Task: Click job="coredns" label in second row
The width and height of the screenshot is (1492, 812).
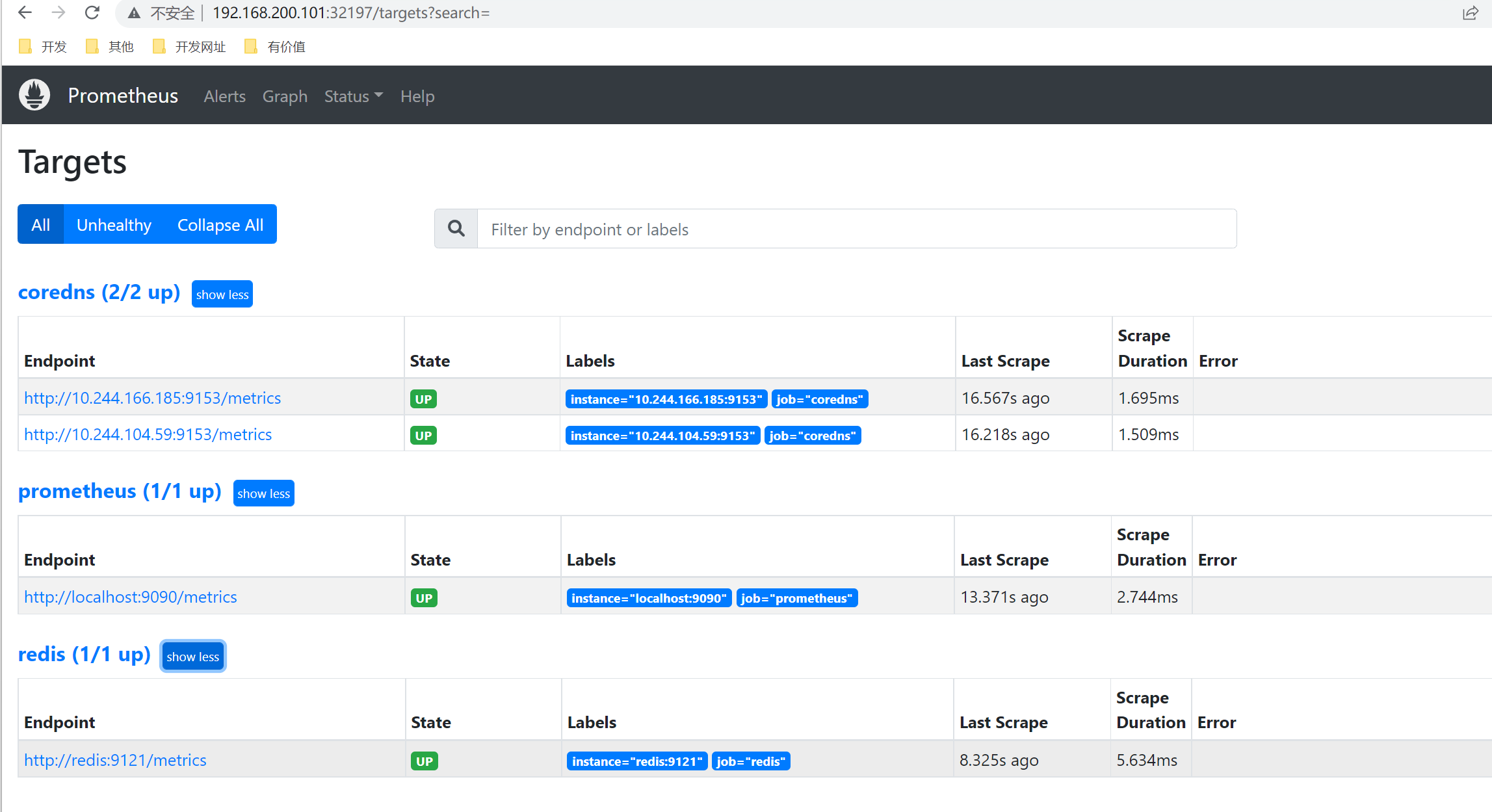Action: click(x=813, y=436)
